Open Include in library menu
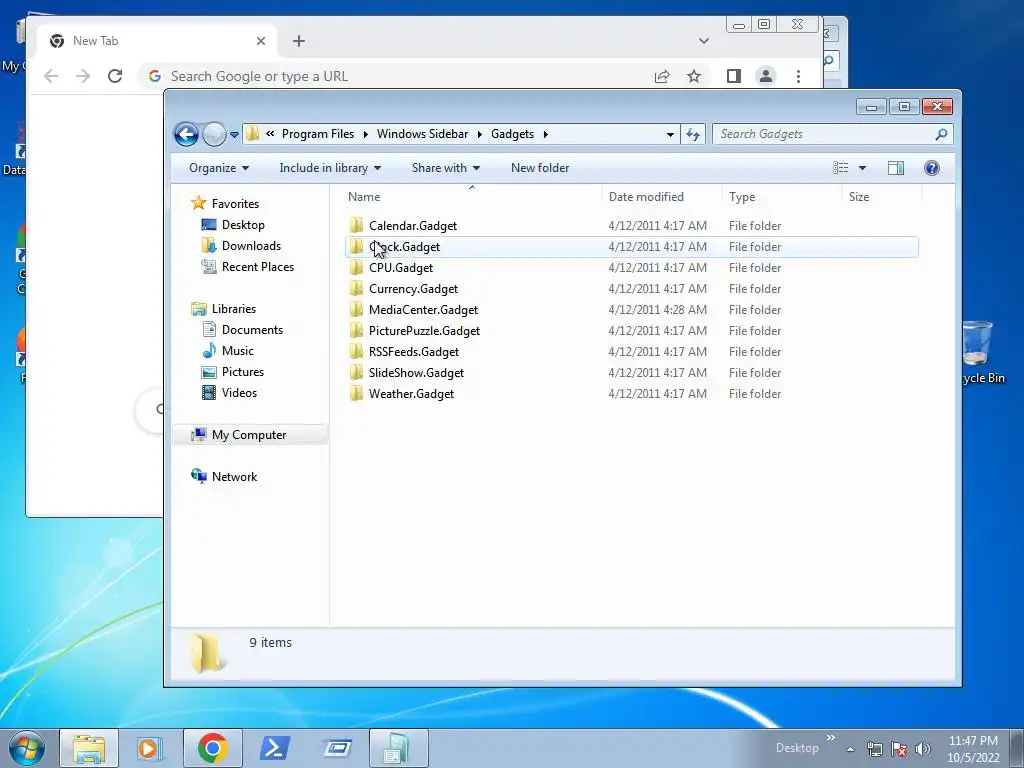The width and height of the screenshot is (1024, 768). tap(330, 168)
